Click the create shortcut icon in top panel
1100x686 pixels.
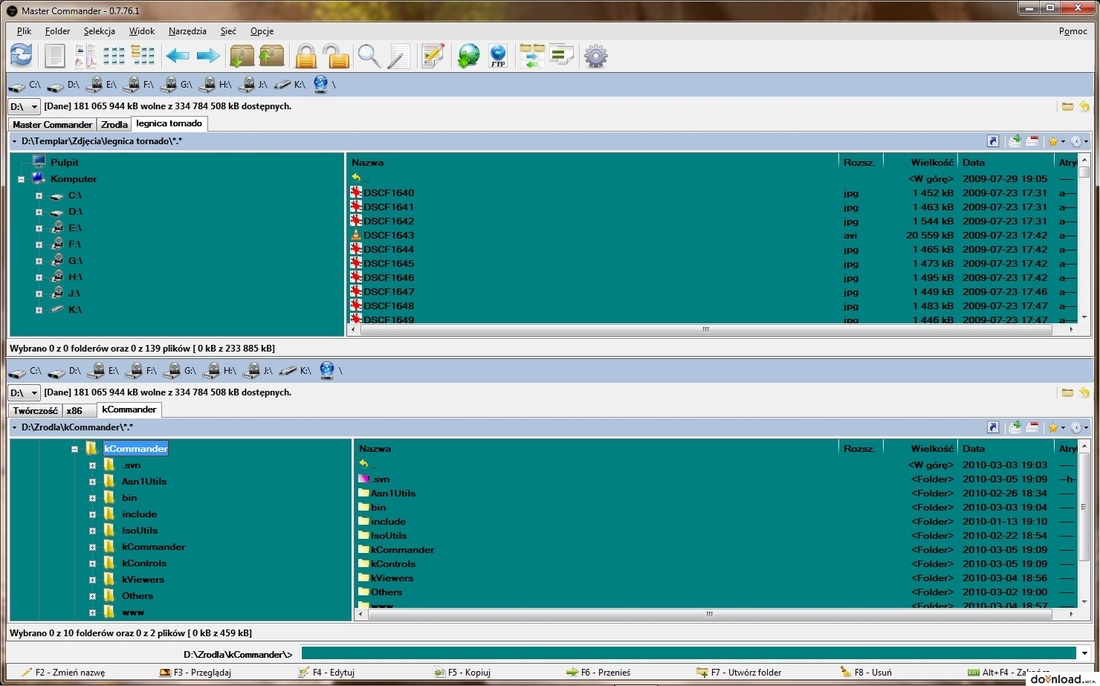coord(993,141)
